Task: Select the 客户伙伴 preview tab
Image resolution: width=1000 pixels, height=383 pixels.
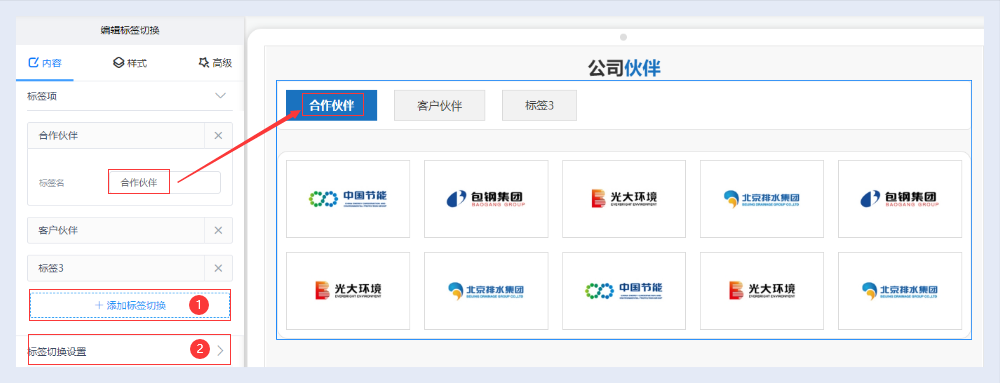Action: point(439,106)
